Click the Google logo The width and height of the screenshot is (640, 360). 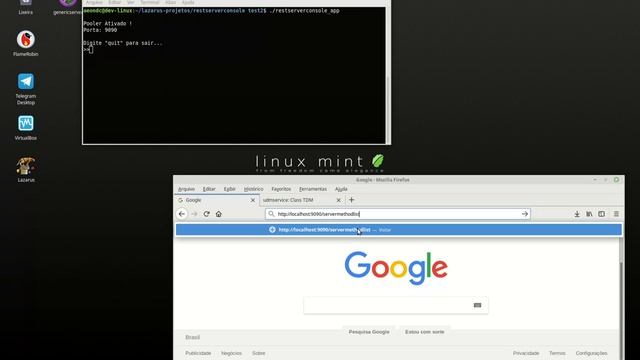[x=396, y=268]
